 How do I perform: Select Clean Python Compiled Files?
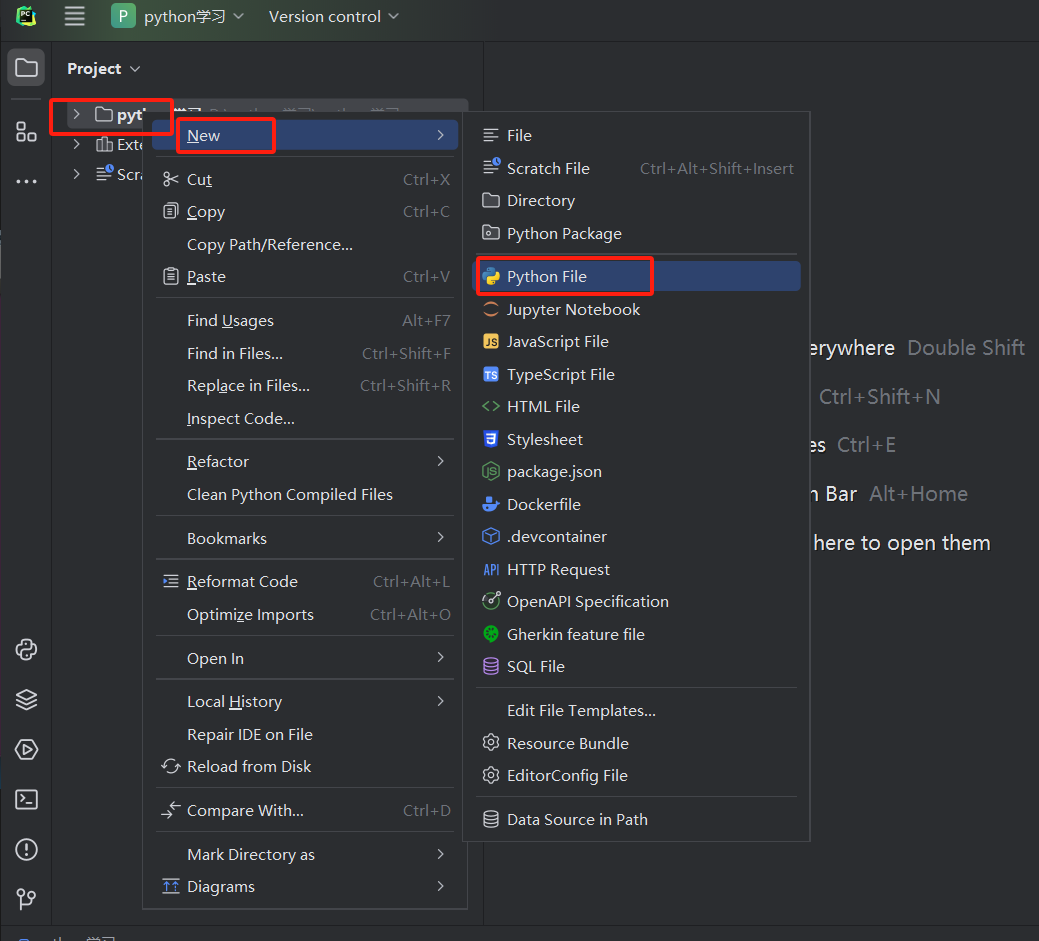point(305,494)
